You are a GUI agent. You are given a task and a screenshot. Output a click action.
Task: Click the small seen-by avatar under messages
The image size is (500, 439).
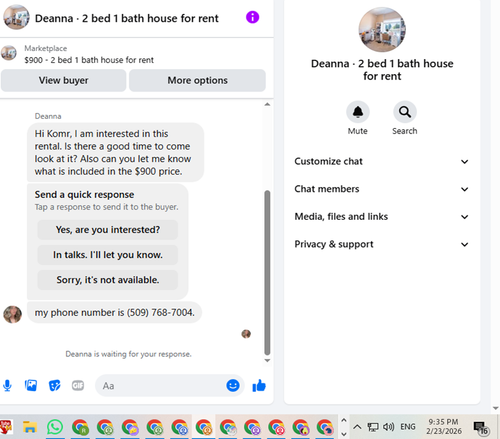(246, 334)
